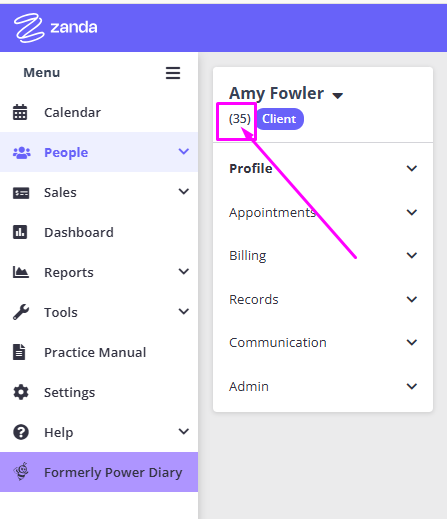
Task: Expand the Appointments section chevron
Action: point(412,212)
